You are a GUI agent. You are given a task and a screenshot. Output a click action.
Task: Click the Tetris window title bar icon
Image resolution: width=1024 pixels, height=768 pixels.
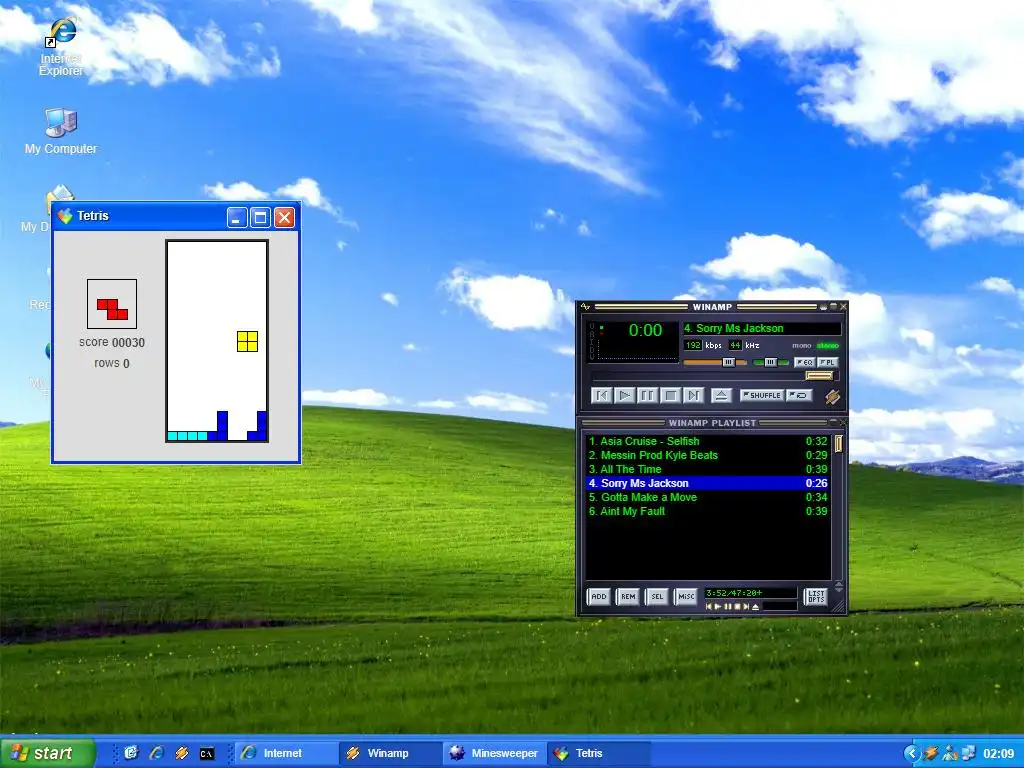coord(65,216)
